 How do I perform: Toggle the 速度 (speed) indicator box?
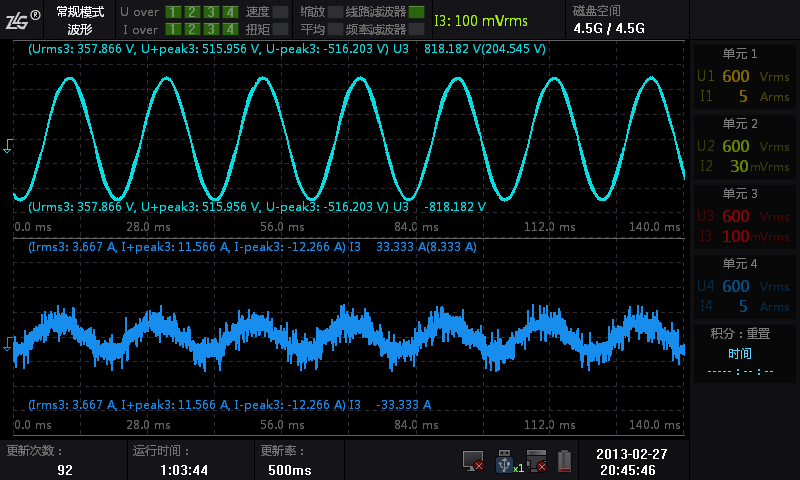tap(280, 12)
